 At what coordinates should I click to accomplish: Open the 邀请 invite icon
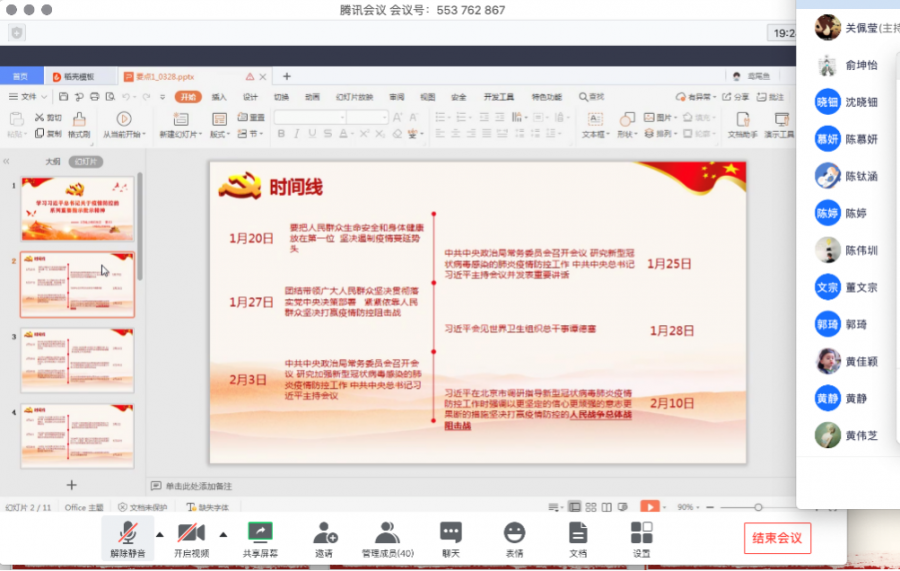pos(324,538)
